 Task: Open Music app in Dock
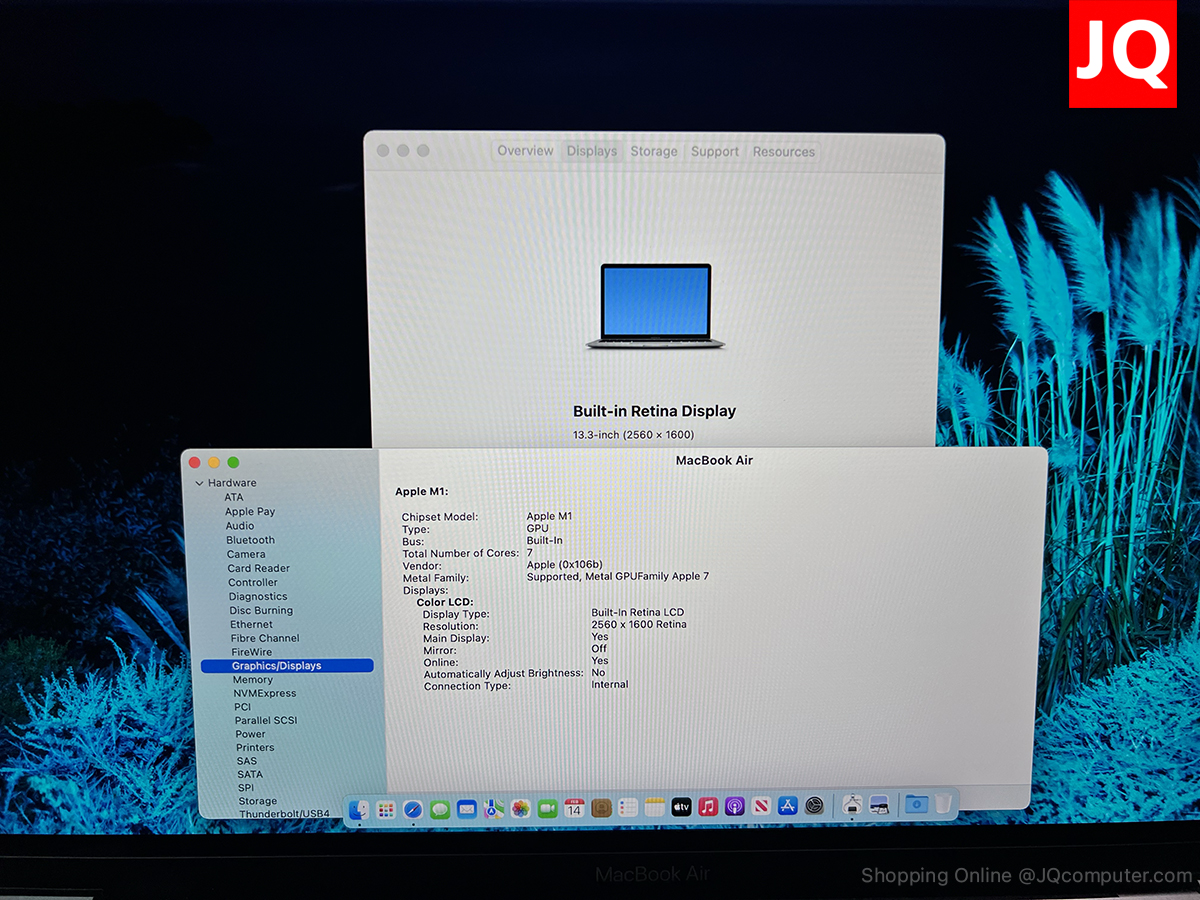coord(708,806)
